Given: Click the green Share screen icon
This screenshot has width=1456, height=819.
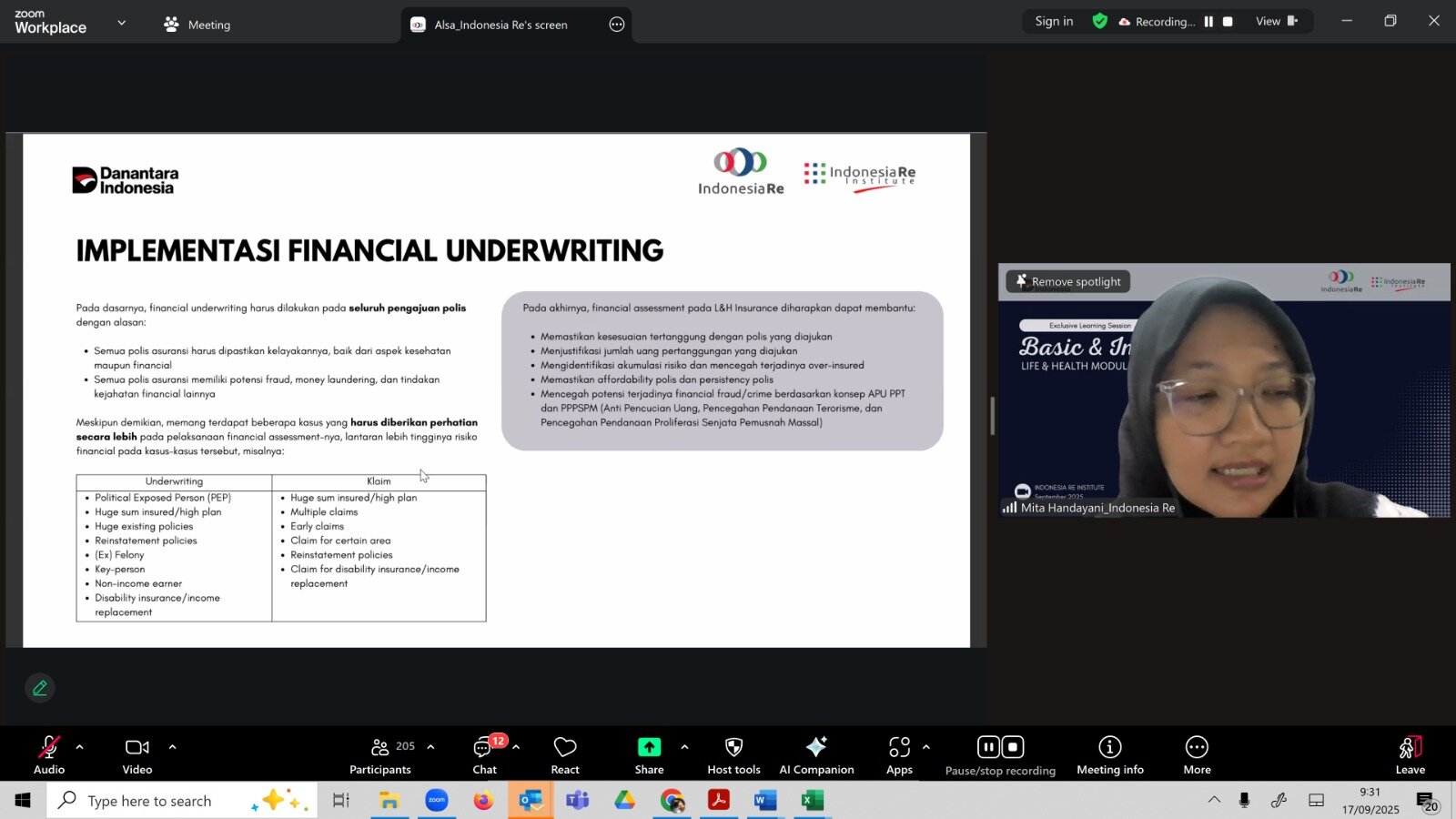Looking at the screenshot, I should pos(649,747).
